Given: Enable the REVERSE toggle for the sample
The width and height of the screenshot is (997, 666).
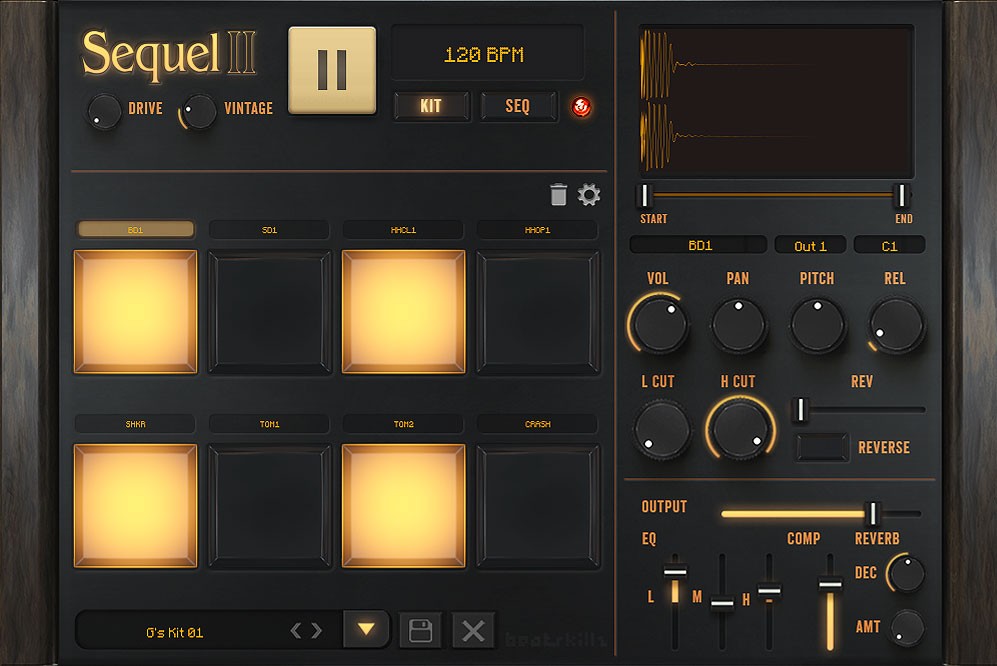Looking at the screenshot, I should [821, 449].
